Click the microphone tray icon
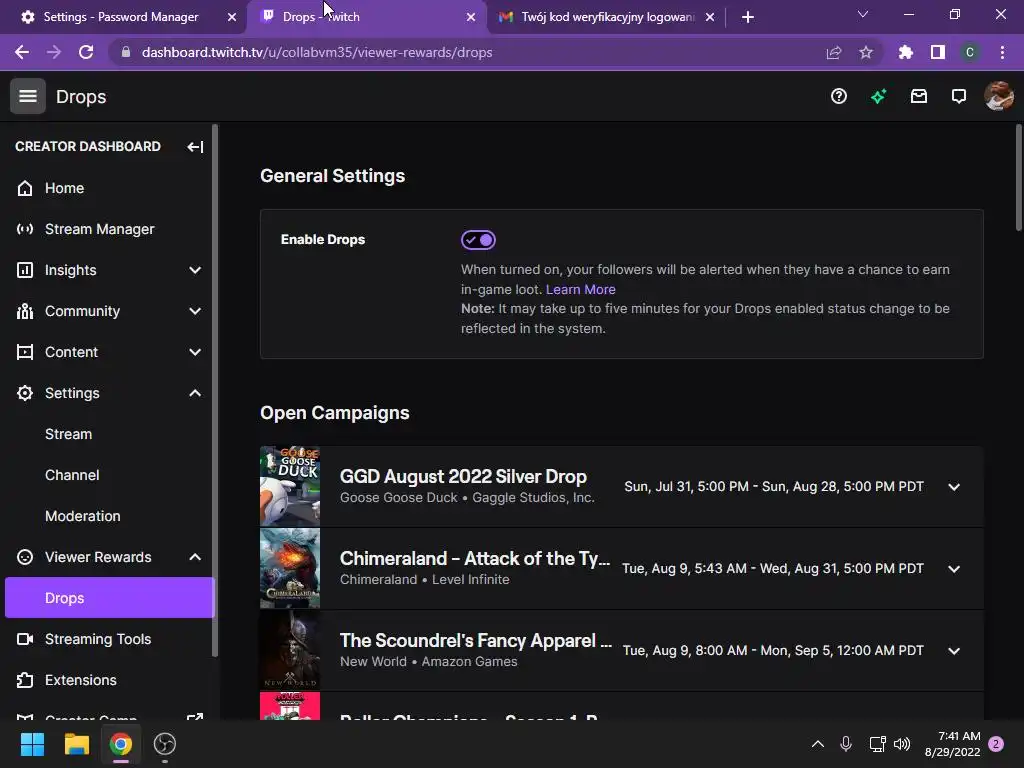 click(x=846, y=744)
